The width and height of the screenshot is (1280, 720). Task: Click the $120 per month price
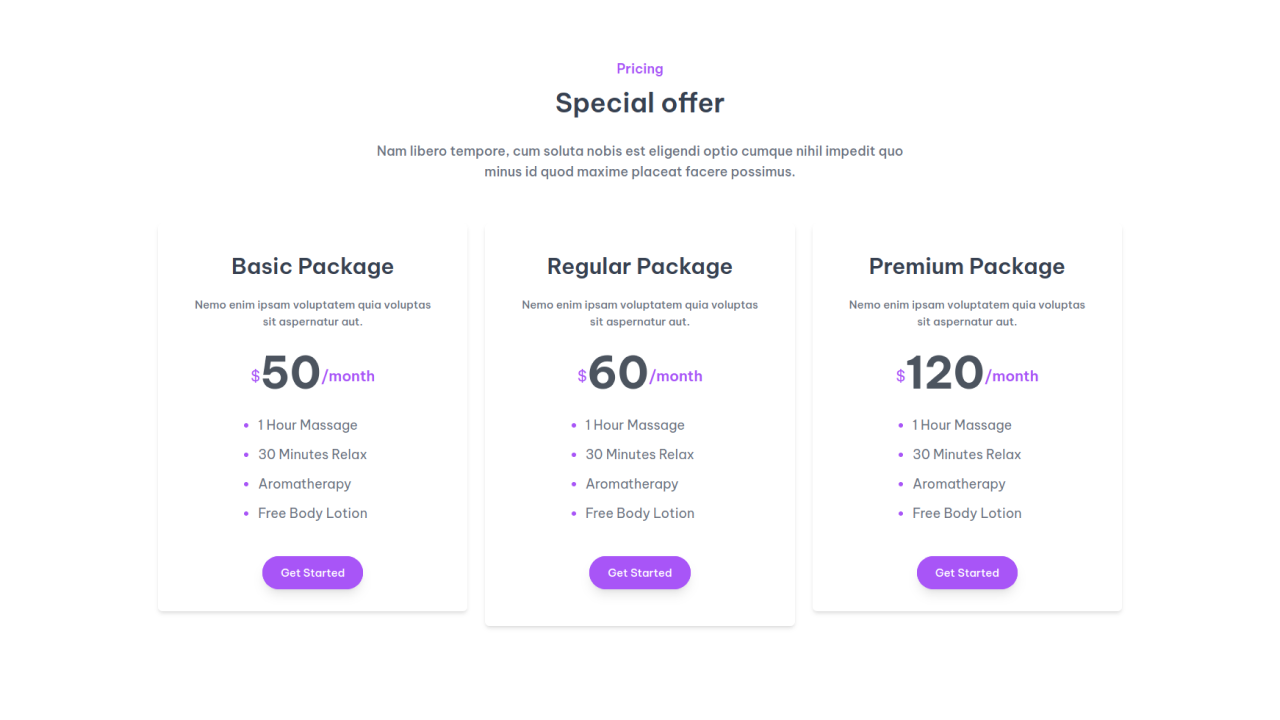coord(967,372)
